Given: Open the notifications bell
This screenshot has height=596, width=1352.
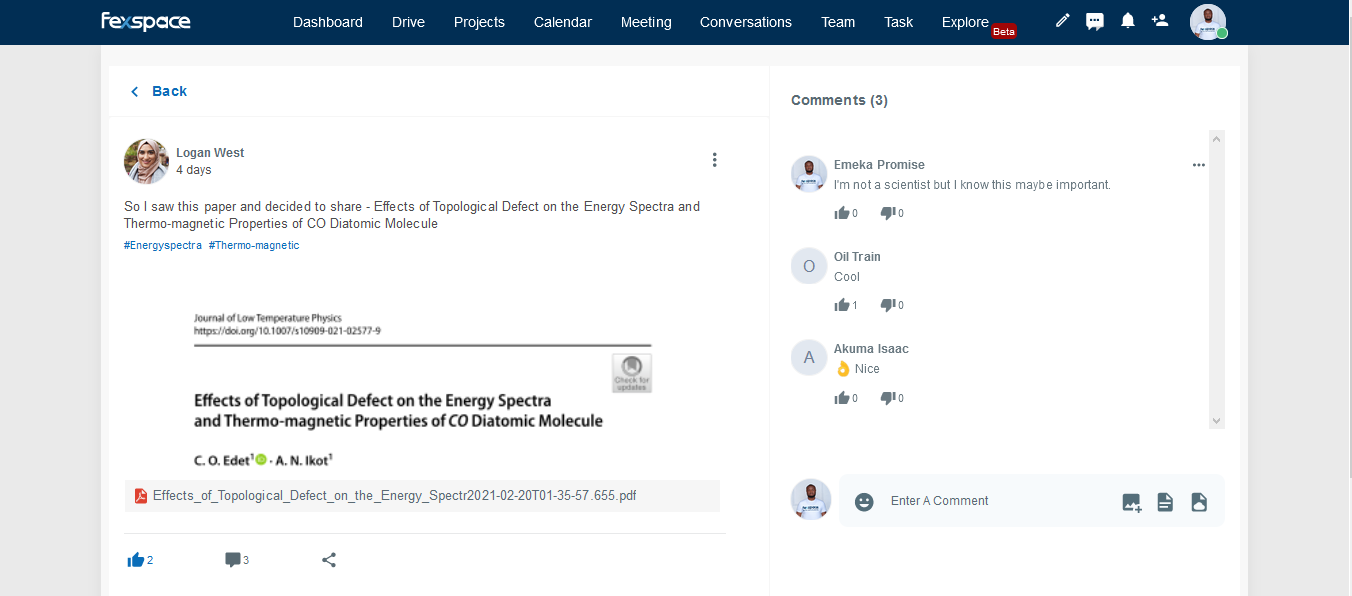Looking at the screenshot, I should [1128, 21].
